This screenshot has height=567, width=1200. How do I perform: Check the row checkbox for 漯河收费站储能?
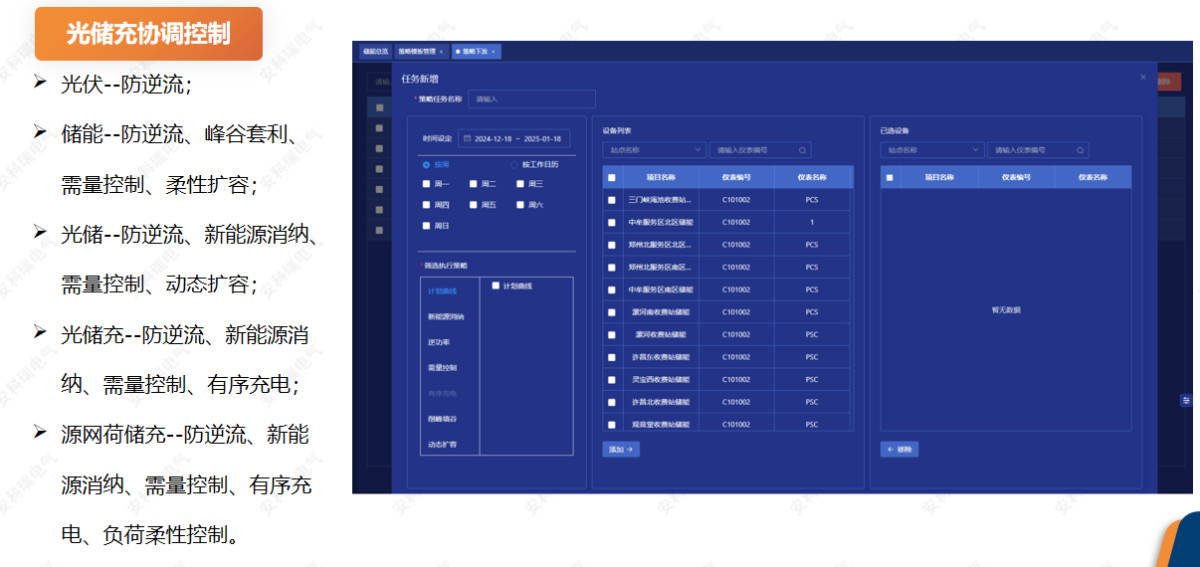tap(612, 335)
